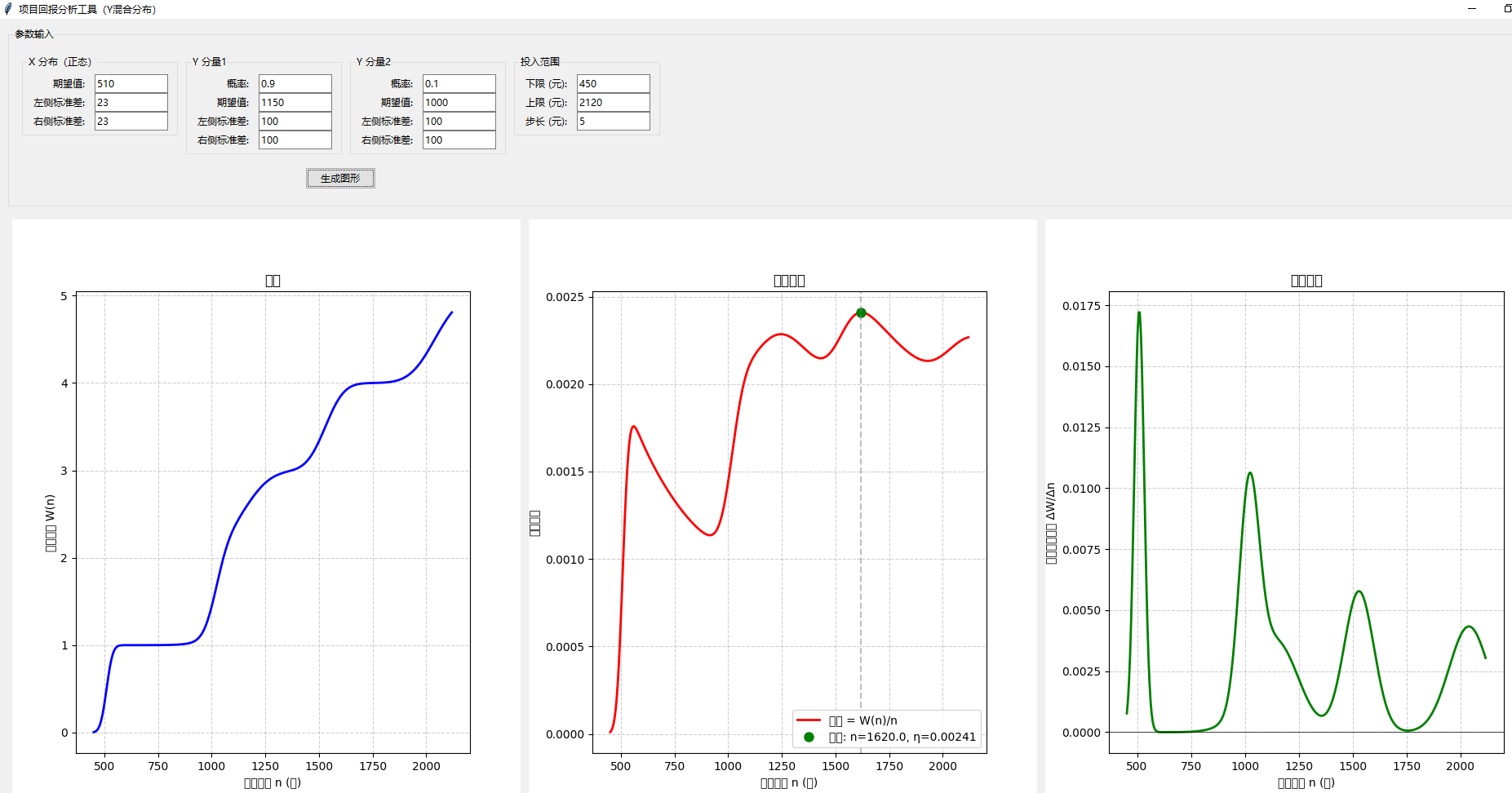Select the Y 分量1 期望值 field showing 1150
Image resolution: width=1512 pixels, height=793 pixels.
pos(295,102)
